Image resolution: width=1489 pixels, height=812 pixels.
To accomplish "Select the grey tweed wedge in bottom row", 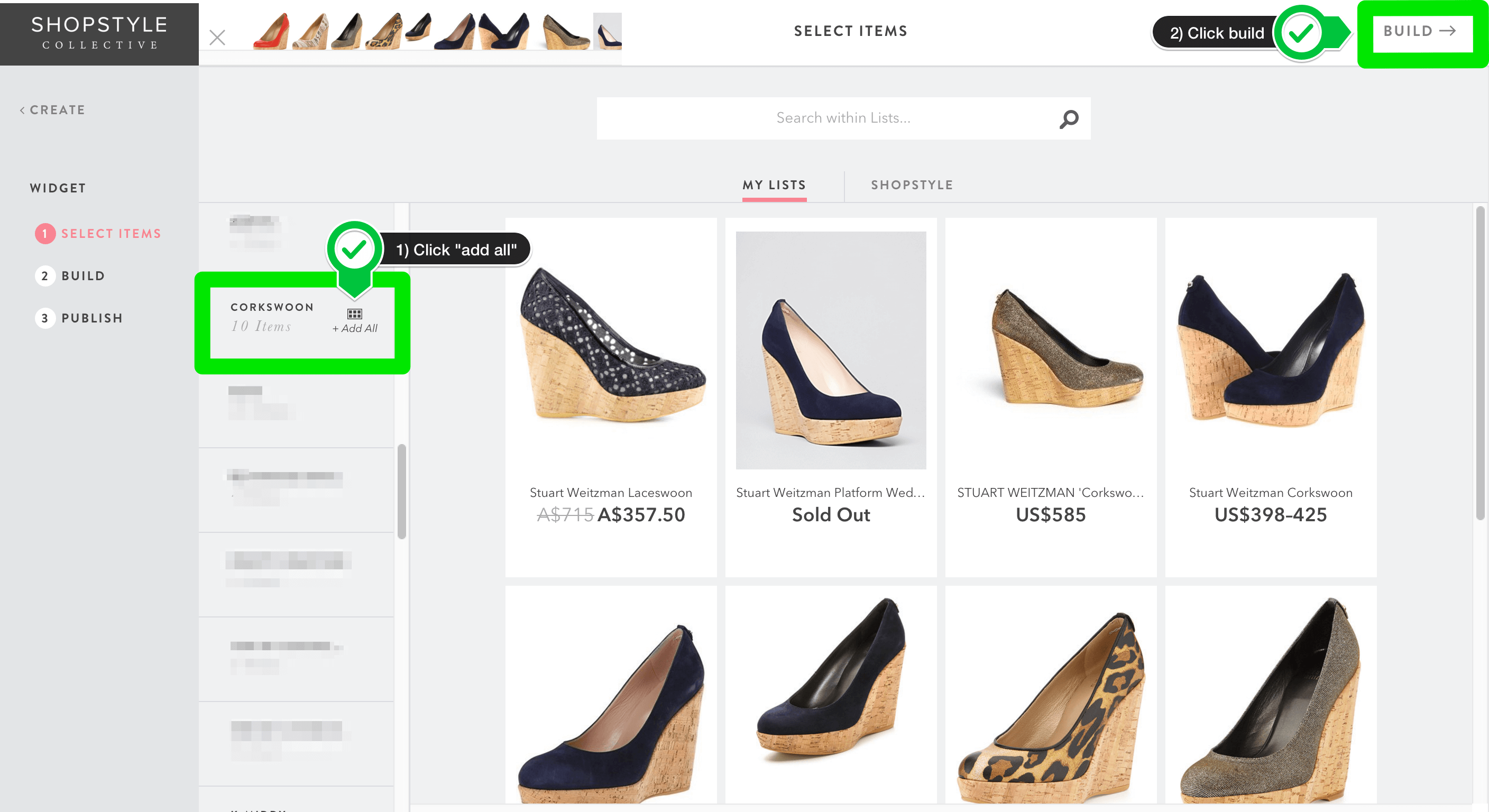I will click(1271, 695).
